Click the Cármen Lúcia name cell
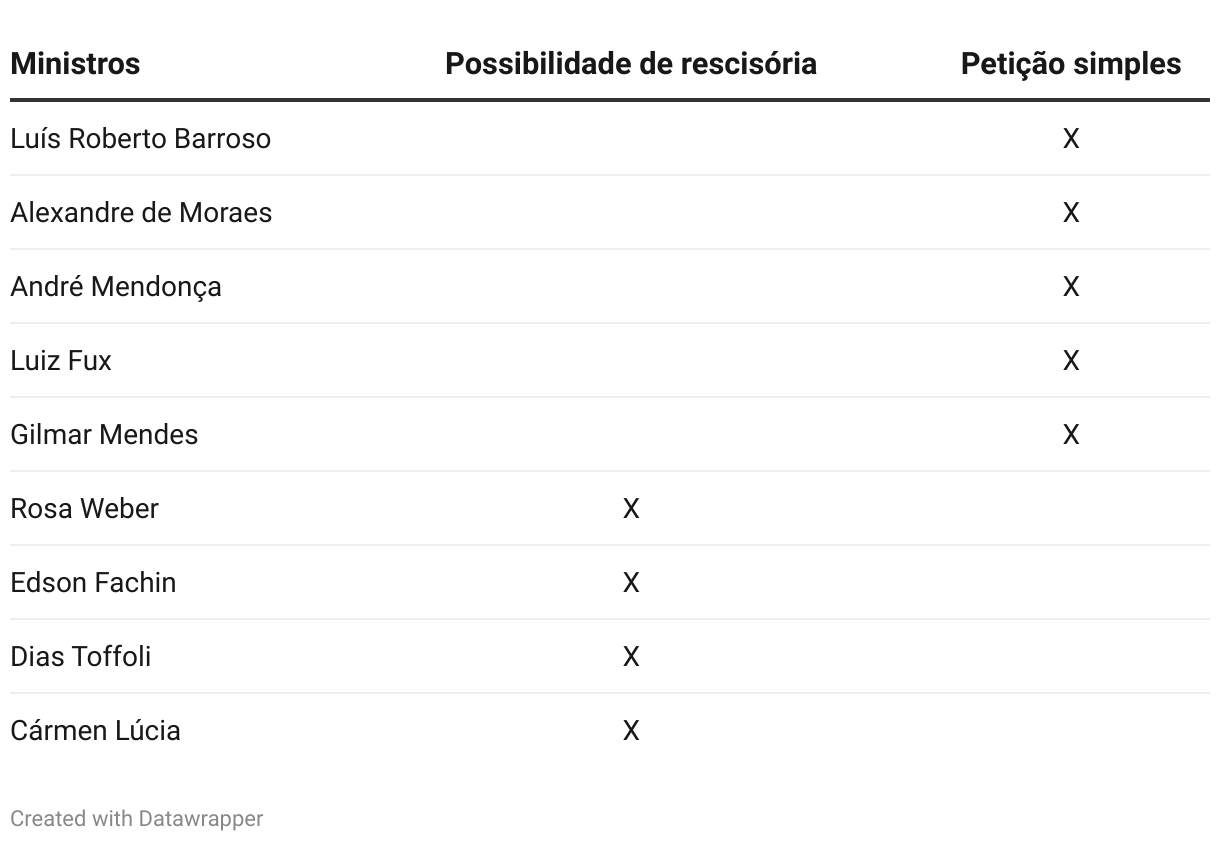 pyautogui.click(x=95, y=730)
